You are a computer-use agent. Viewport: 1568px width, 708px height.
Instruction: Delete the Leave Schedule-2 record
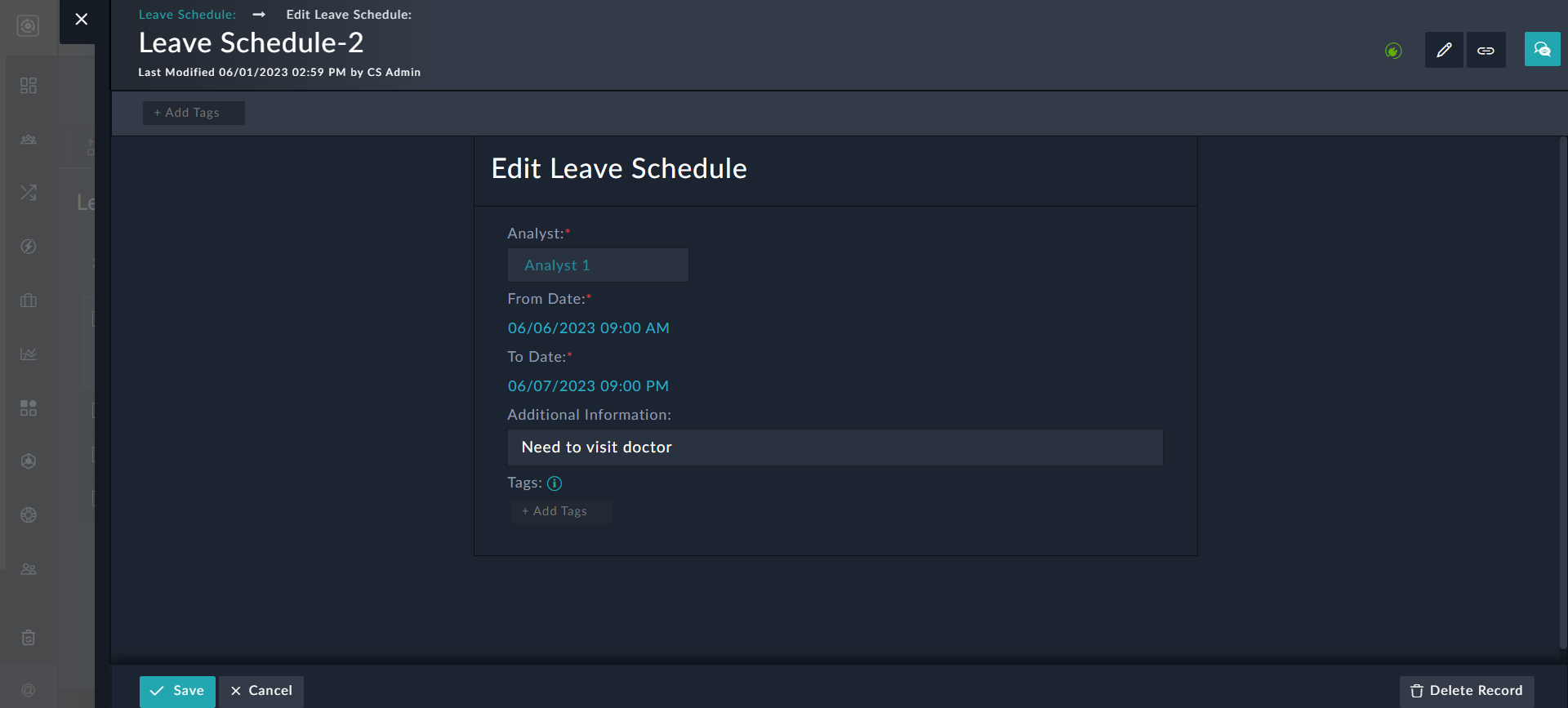[x=1466, y=691]
